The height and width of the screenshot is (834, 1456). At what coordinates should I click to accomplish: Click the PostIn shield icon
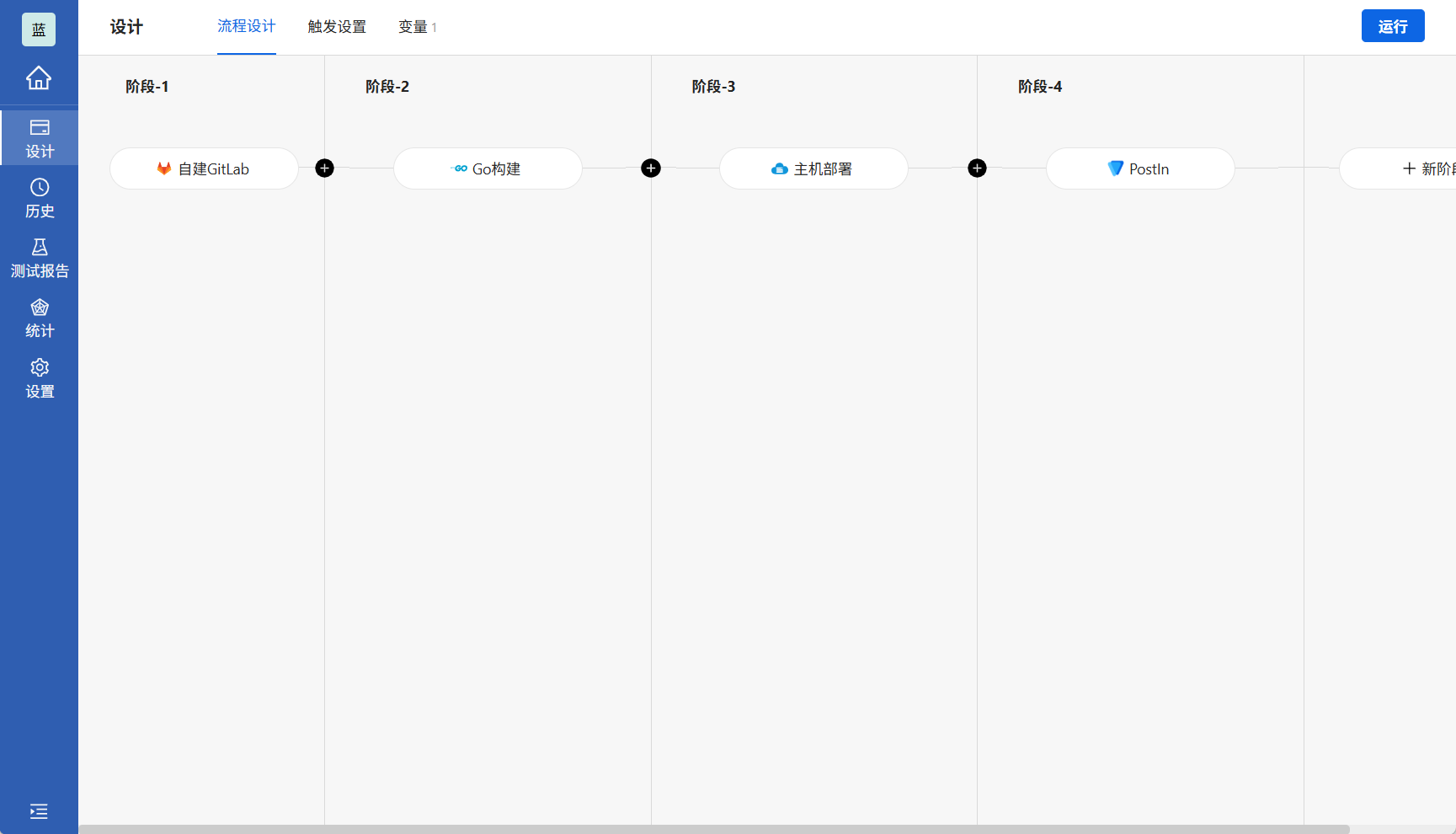point(1115,168)
